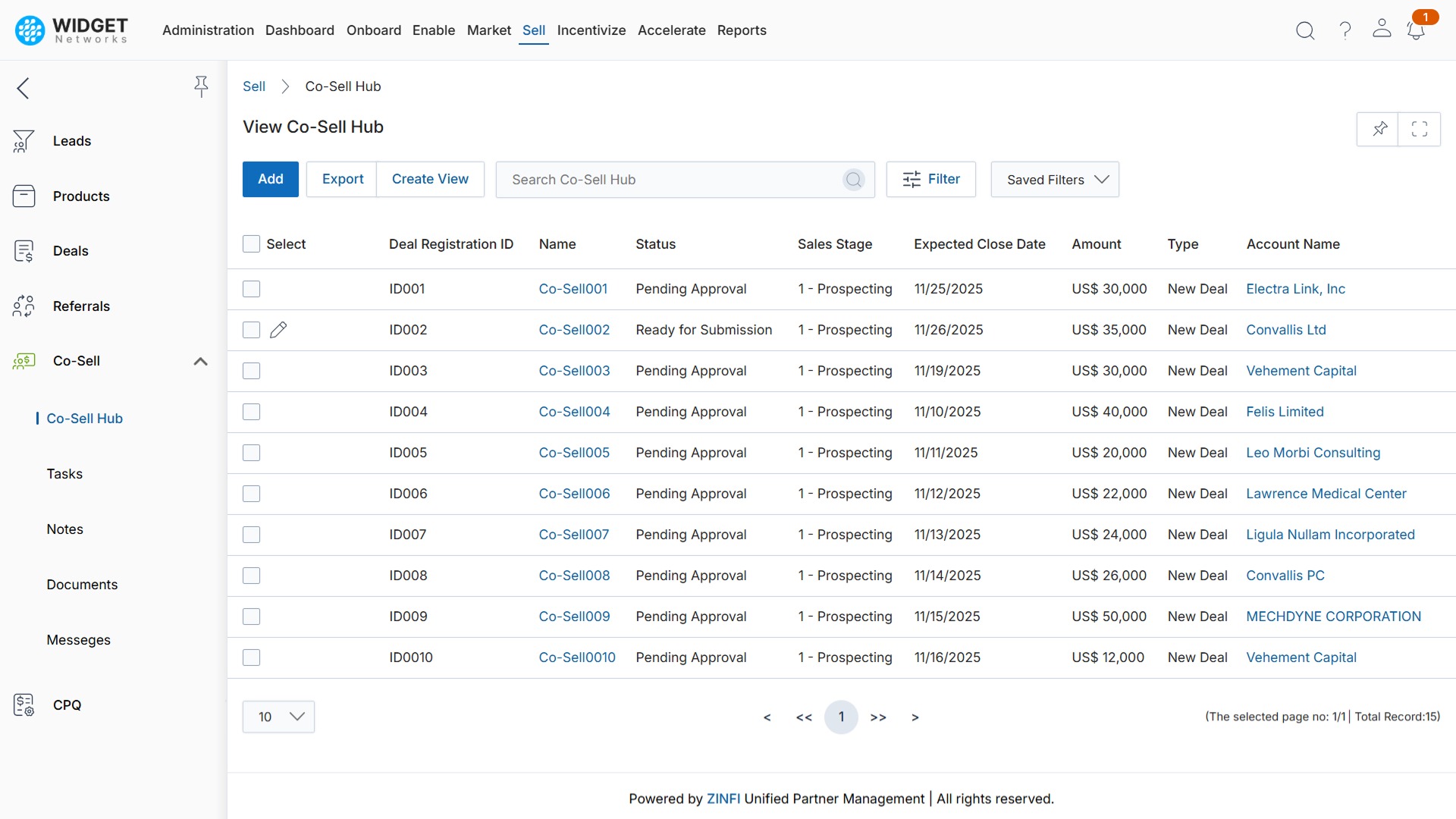Open the page size dropdown showing 10
Viewport: 1456px width, 819px height.
pos(278,717)
